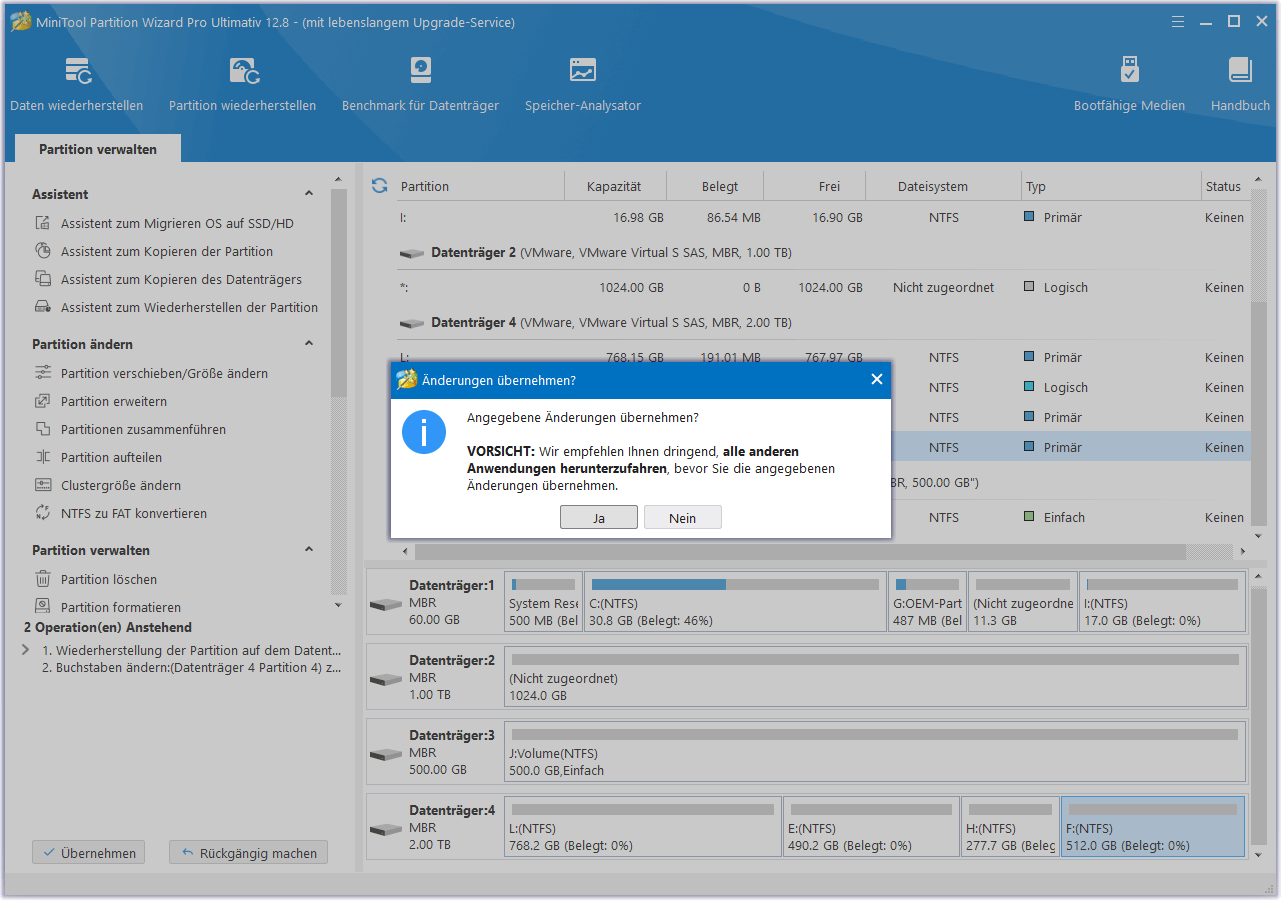Select Datenträger:3 disk icon in disk map
Image resolution: width=1282 pixels, height=903 pixels.
coord(385,755)
